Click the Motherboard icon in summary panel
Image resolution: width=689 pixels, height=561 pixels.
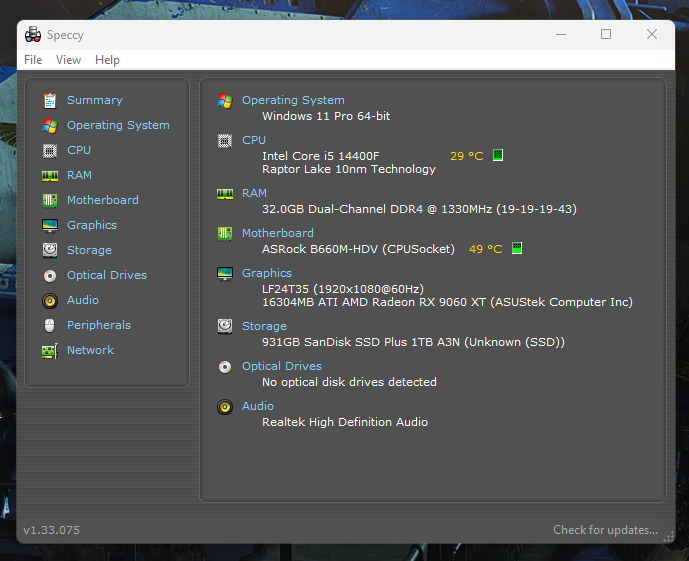[x=225, y=233]
